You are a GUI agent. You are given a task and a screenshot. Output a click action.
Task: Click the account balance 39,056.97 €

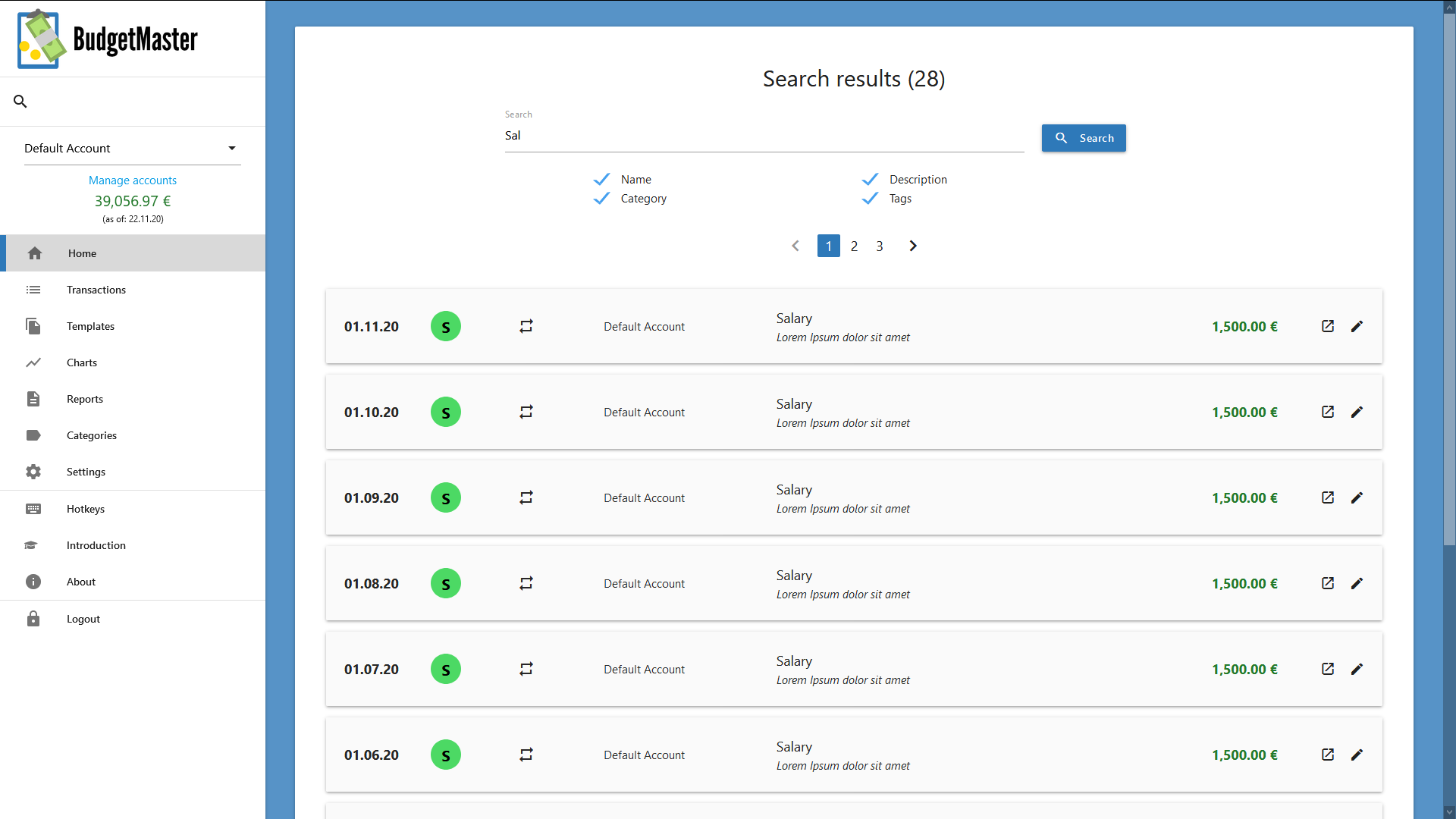point(133,201)
